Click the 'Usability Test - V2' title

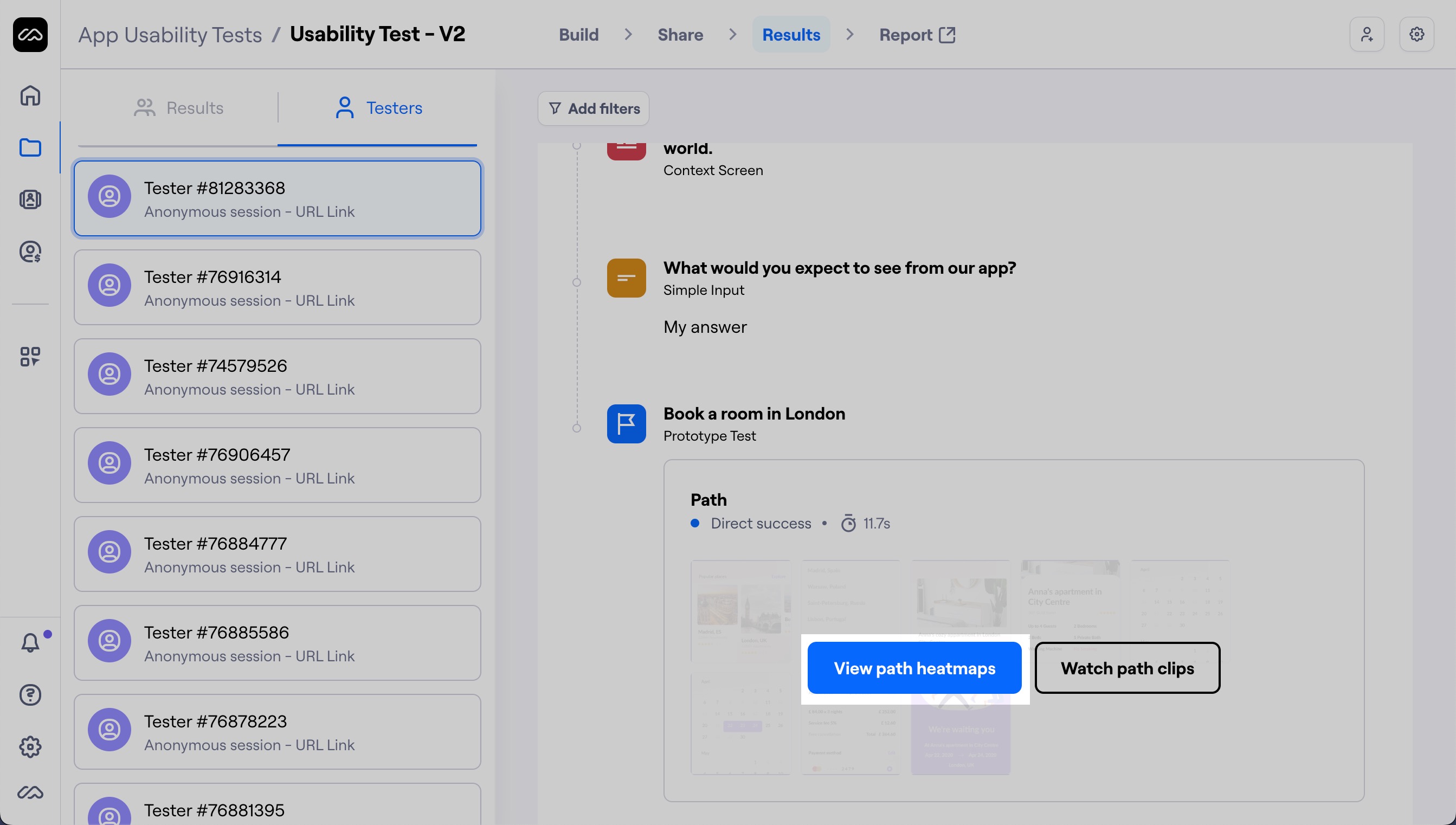pyautogui.click(x=377, y=34)
